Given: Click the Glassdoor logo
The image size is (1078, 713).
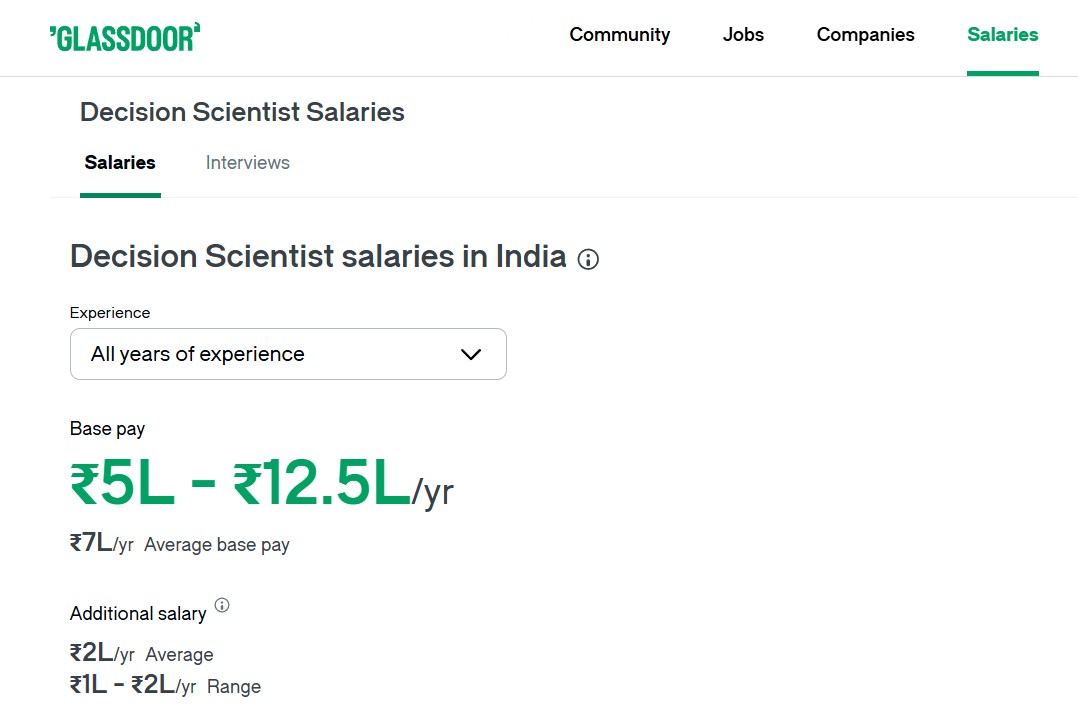Looking at the screenshot, I should tap(125, 37).
